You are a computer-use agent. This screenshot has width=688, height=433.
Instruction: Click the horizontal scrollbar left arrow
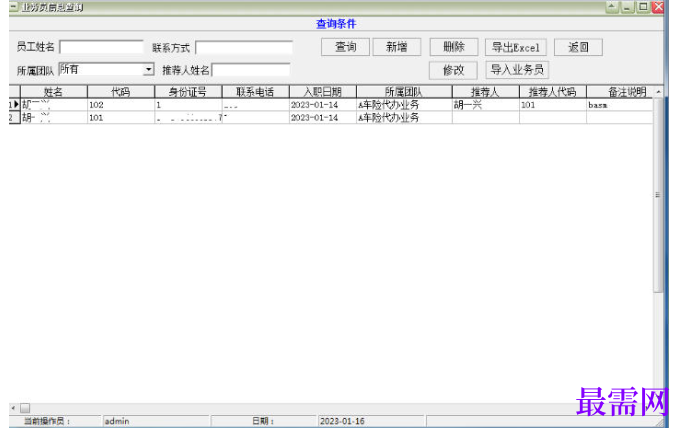click(x=13, y=408)
